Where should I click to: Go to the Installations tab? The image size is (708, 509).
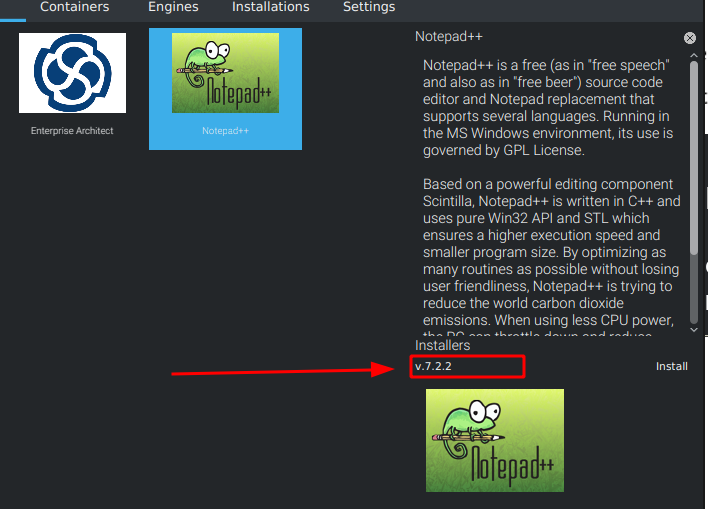[x=271, y=7]
